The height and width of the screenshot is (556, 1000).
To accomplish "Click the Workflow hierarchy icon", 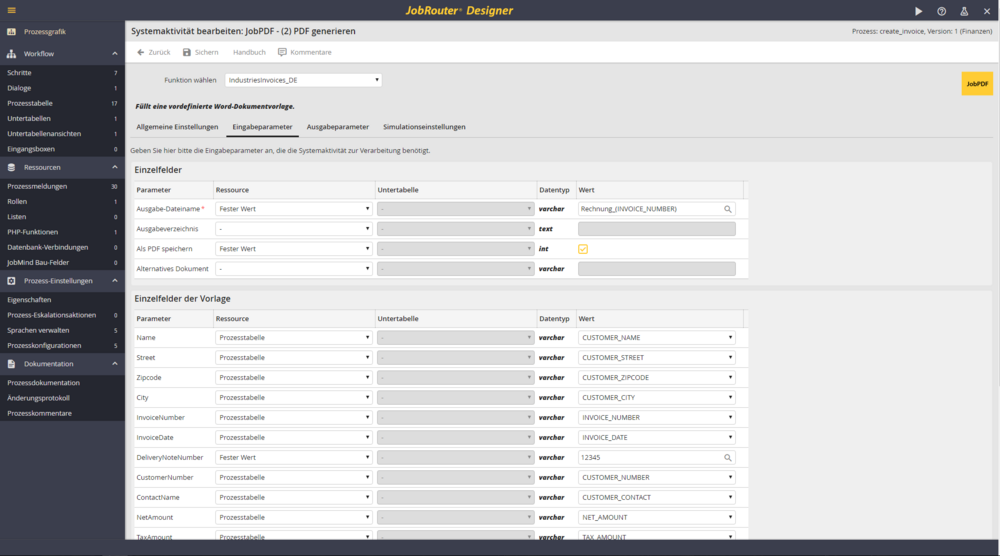I will pyautogui.click(x=11, y=54).
